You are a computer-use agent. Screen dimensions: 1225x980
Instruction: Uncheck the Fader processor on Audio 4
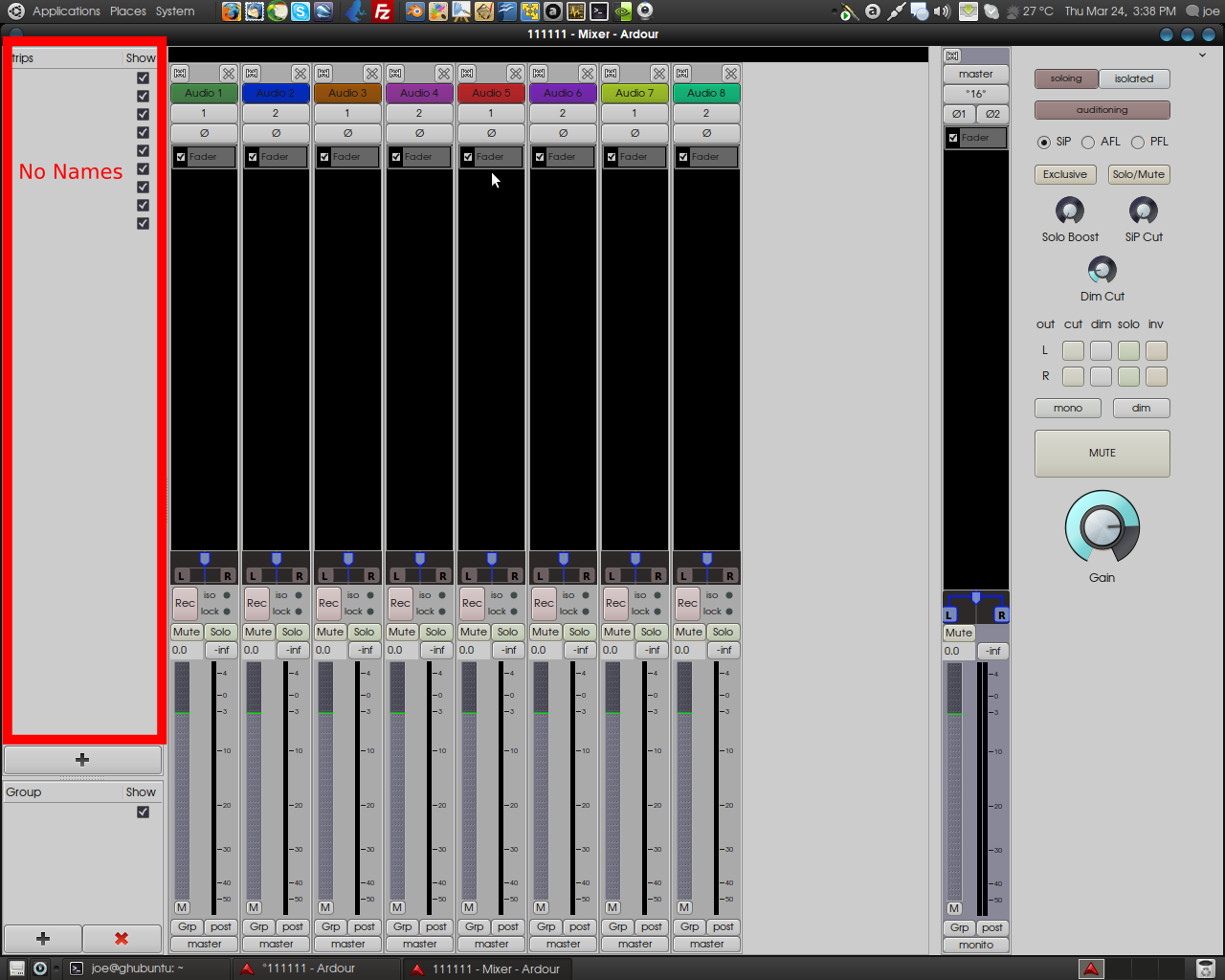396,157
